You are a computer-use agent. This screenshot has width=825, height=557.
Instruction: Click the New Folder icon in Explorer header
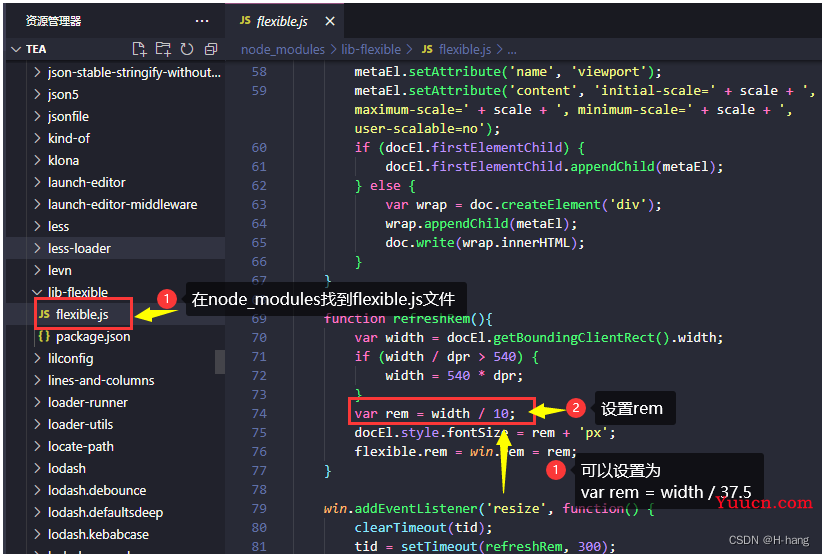click(163, 49)
